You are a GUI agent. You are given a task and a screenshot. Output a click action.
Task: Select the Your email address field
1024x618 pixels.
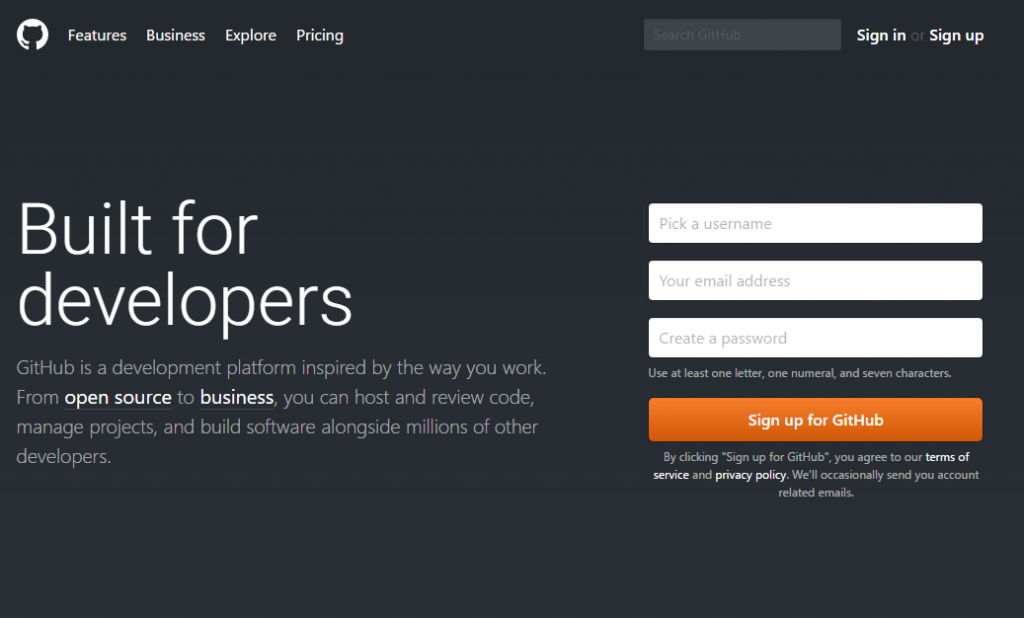coord(815,281)
